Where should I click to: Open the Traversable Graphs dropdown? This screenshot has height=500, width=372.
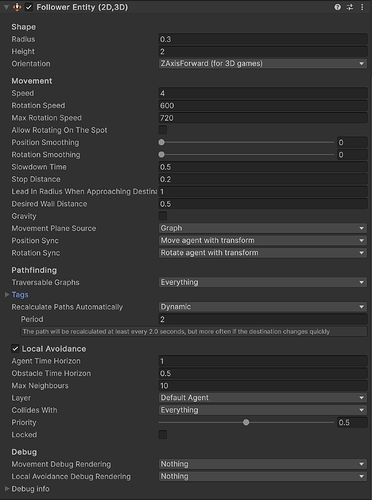point(263,282)
